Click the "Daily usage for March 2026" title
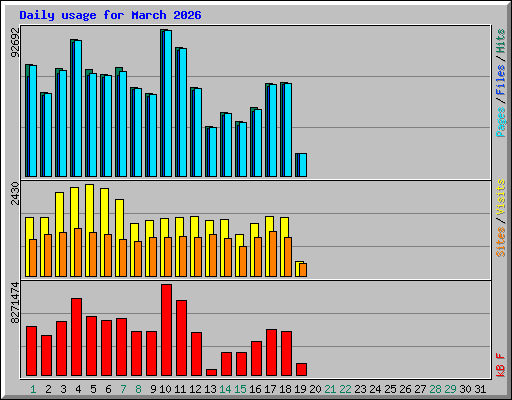 click(110, 15)
